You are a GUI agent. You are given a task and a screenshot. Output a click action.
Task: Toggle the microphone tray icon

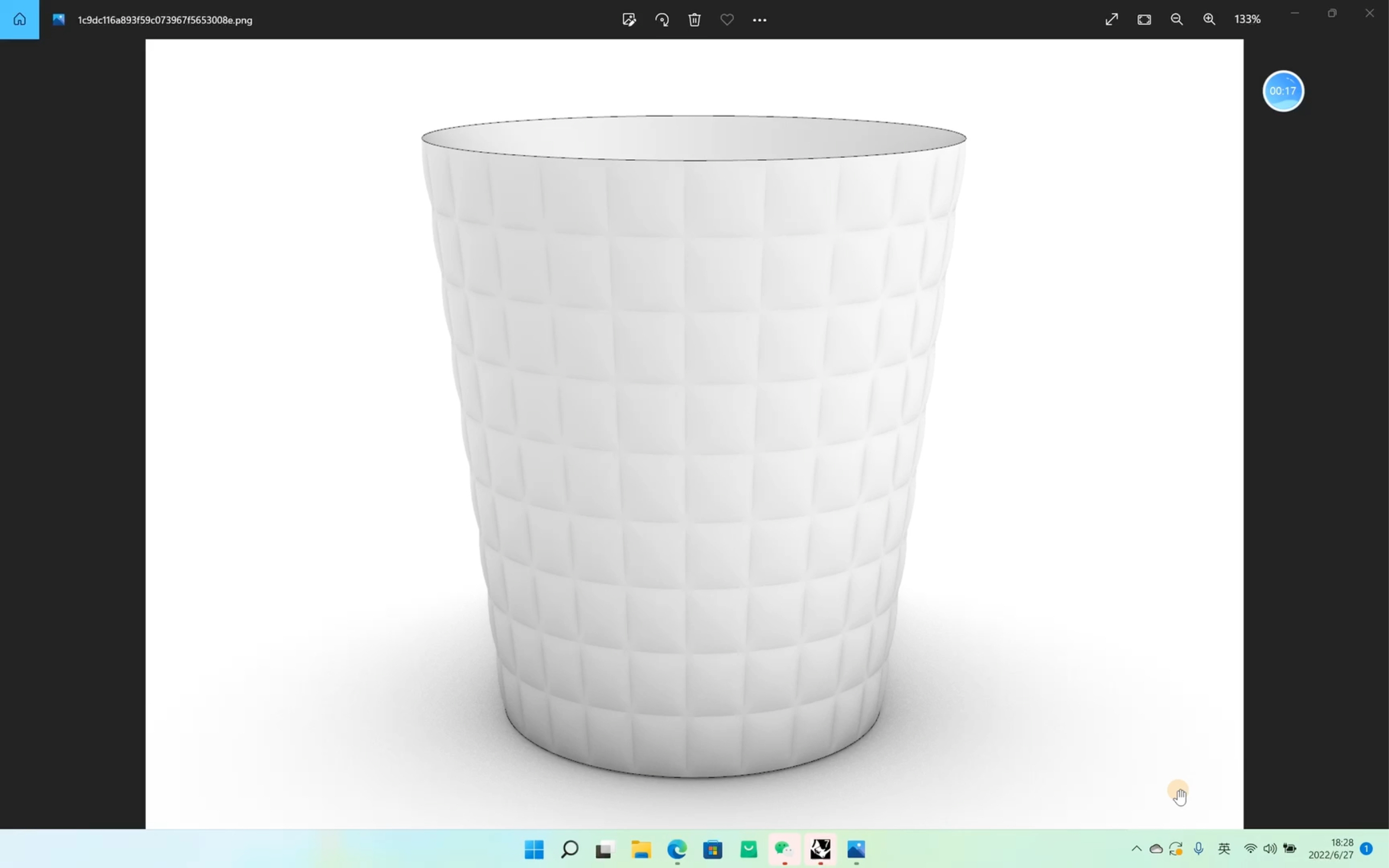coord(1199,848)
